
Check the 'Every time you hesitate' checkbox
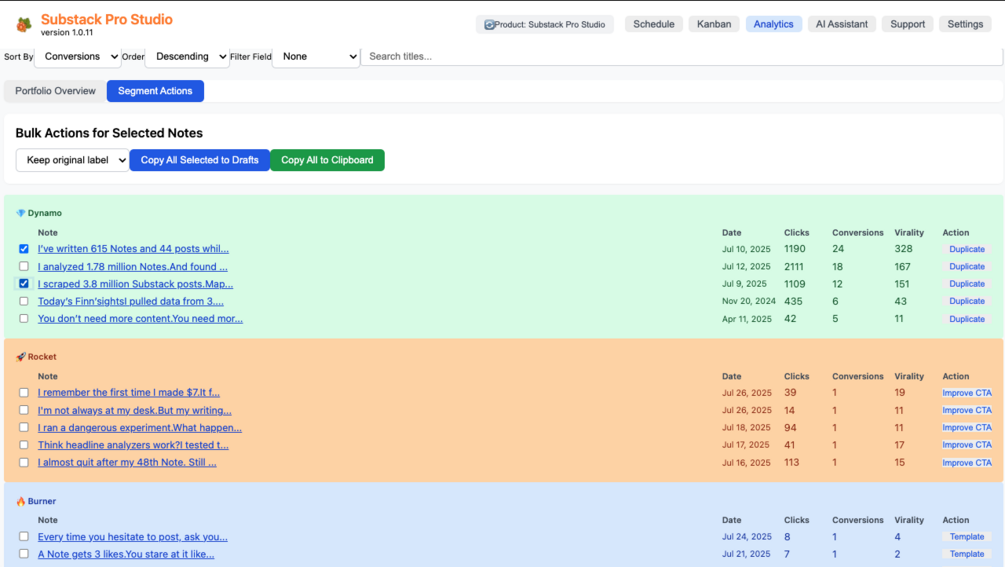point(24,536)
